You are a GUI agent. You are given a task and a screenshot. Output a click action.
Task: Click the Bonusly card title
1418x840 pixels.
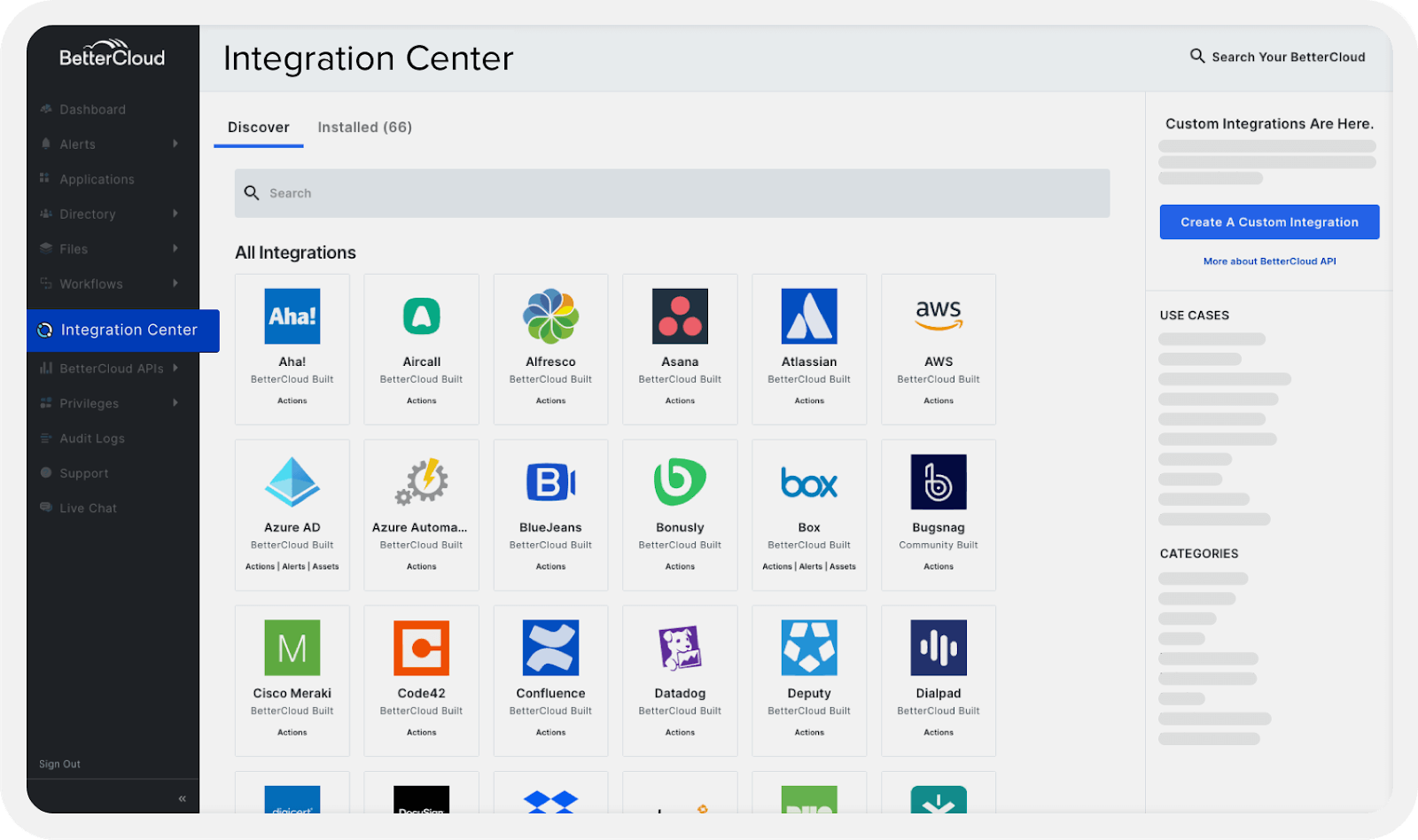681,527
